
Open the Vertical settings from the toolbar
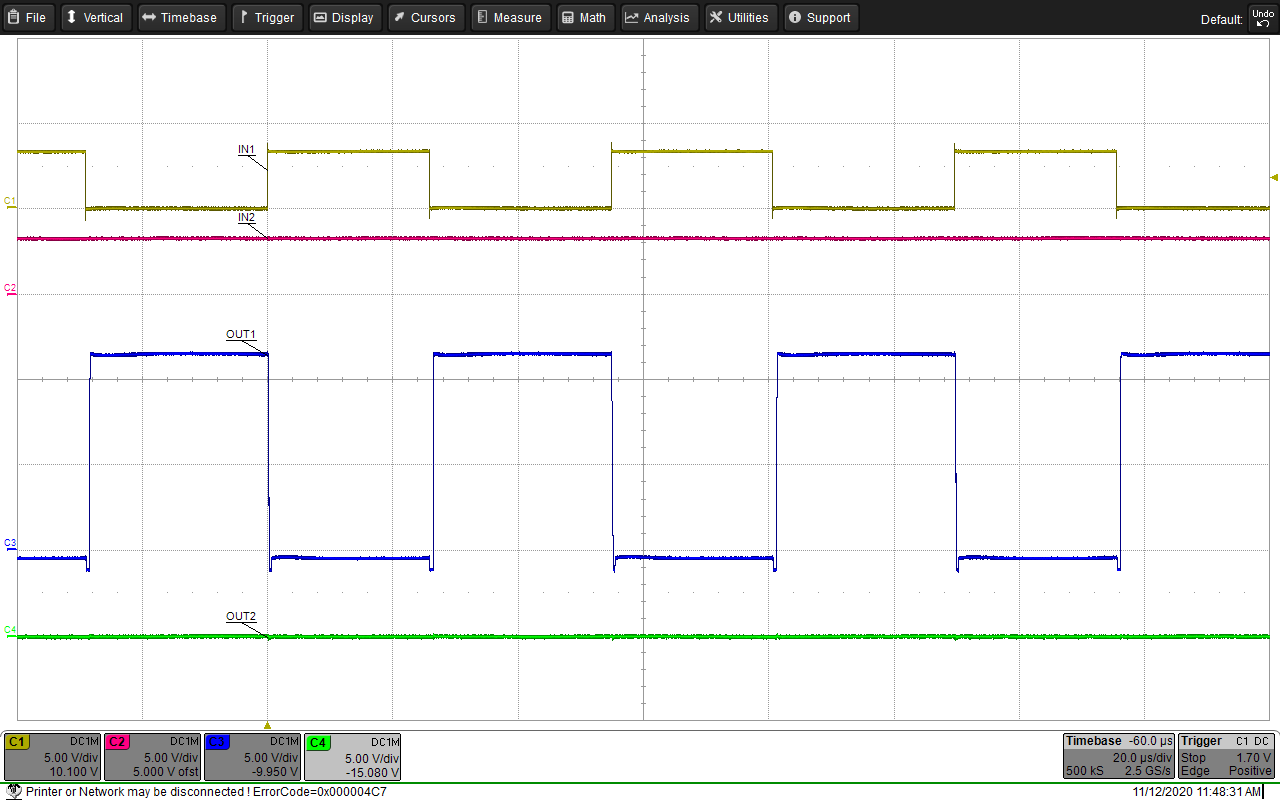point(95,17)
